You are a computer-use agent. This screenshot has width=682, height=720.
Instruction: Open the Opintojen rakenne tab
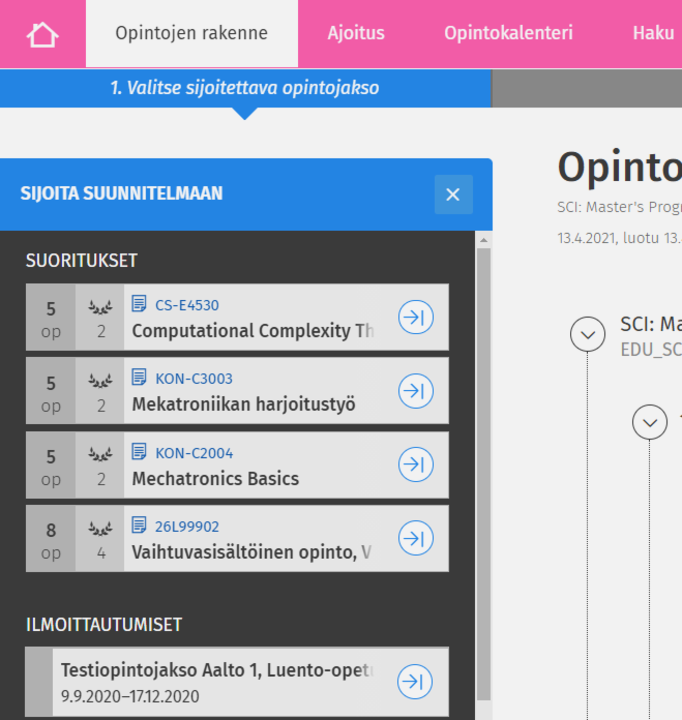point(191,34)
